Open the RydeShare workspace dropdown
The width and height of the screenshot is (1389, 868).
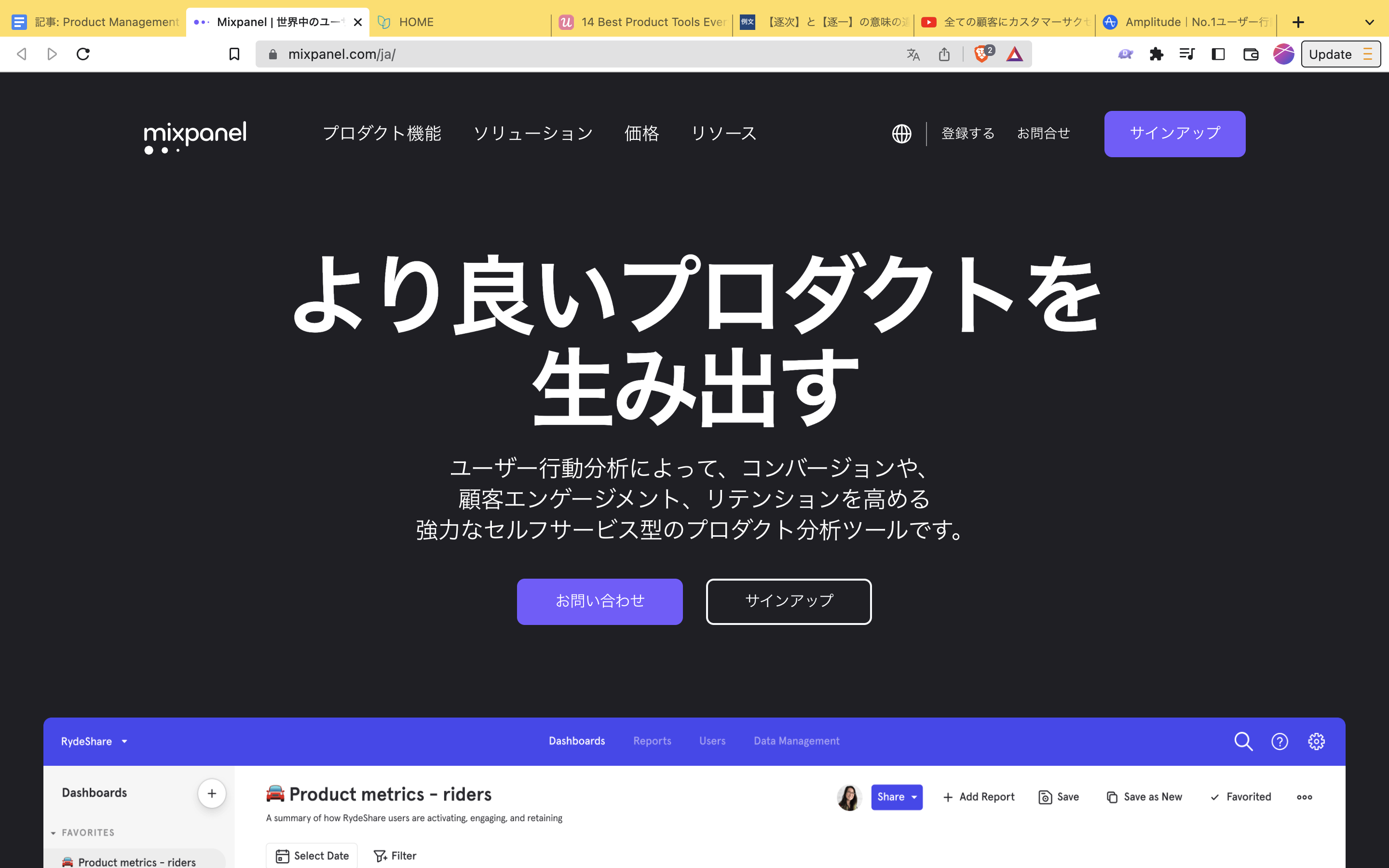click(x=94, y=741)
